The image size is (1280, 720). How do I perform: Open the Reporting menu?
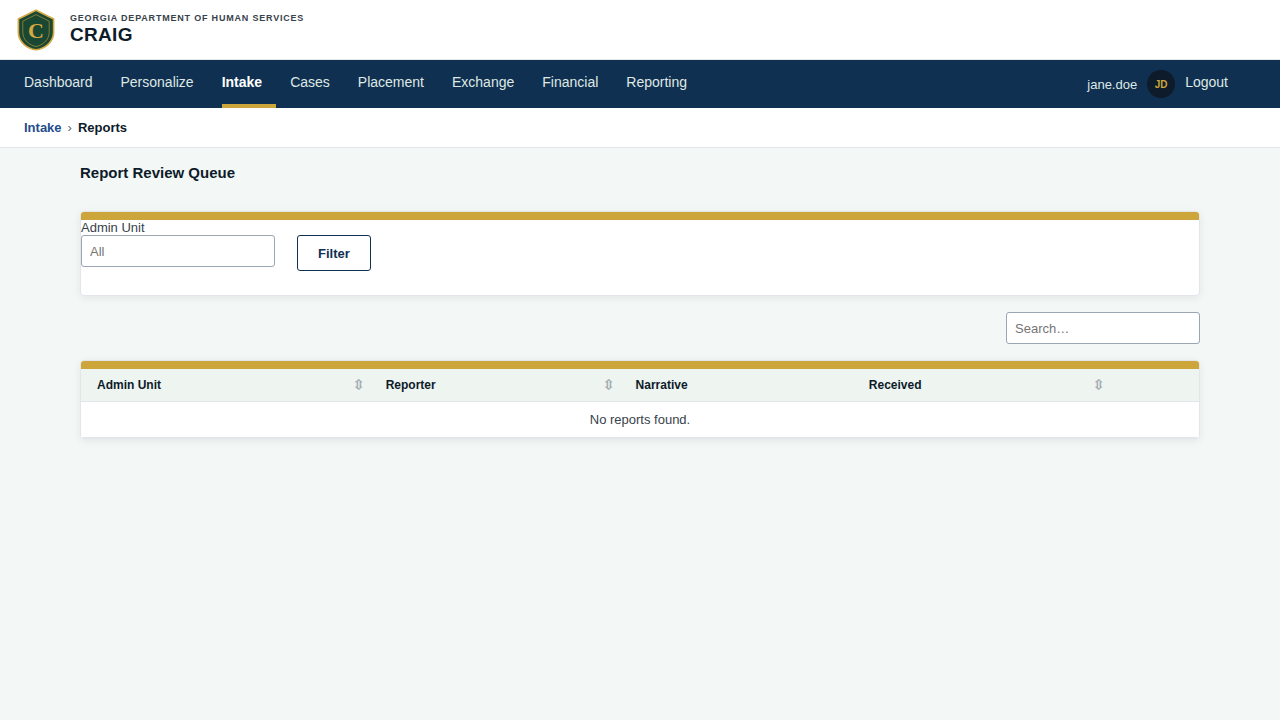656,83
